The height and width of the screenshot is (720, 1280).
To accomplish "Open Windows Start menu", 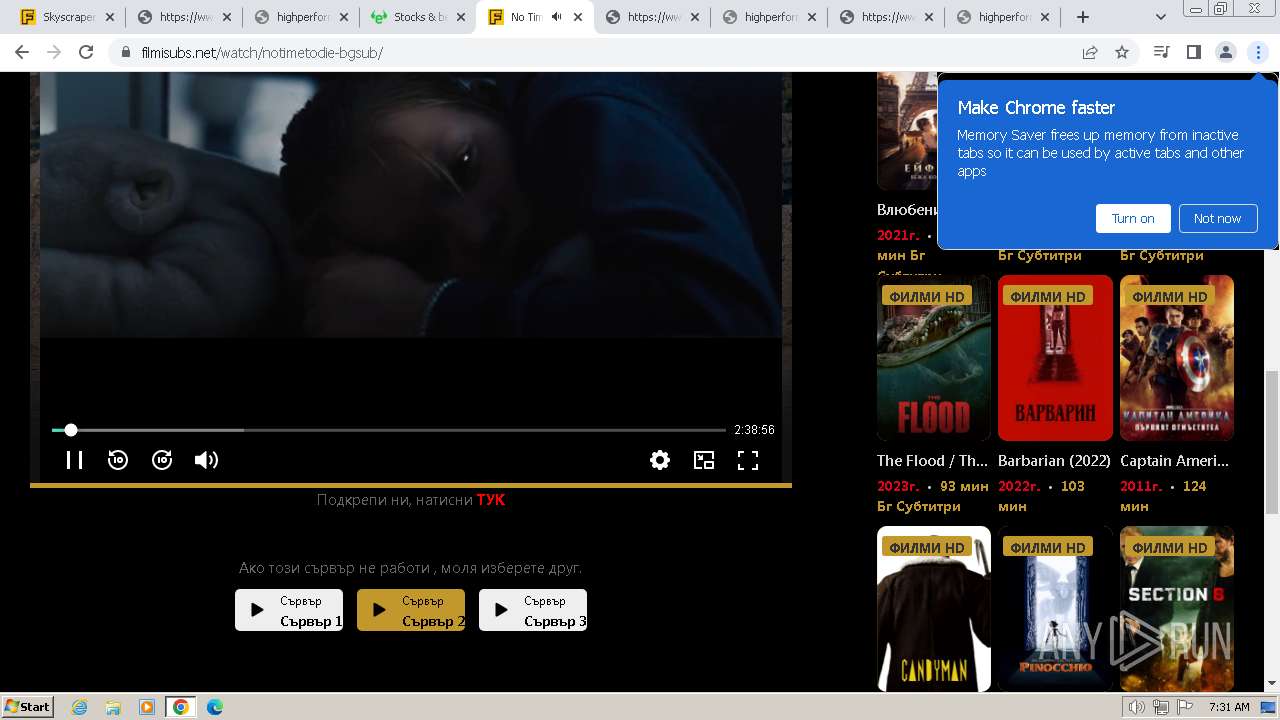I will tap(28, 706).
